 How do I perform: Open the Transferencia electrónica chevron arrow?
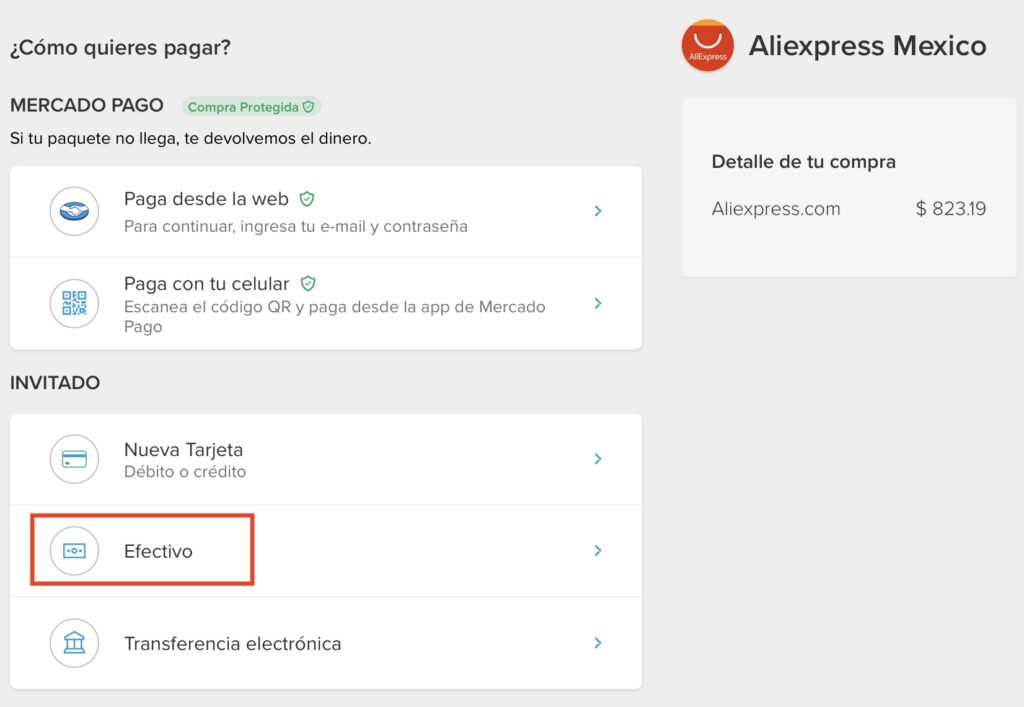pos(598,643)
